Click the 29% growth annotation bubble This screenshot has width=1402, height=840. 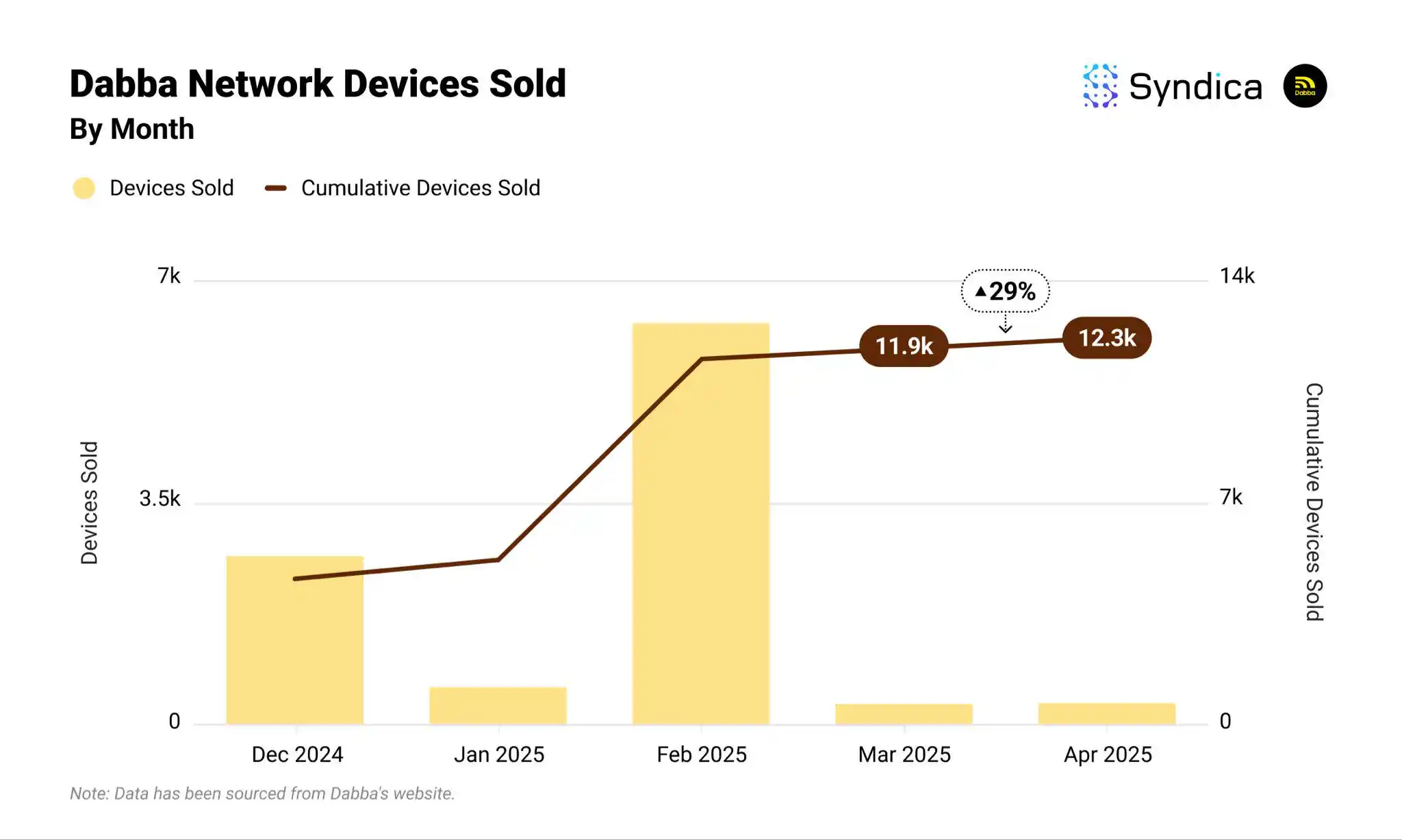tap(1005, 292)
